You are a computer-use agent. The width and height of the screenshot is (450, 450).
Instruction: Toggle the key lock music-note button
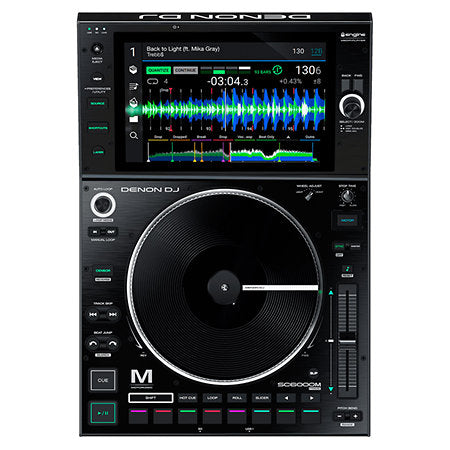pos(347,269)
